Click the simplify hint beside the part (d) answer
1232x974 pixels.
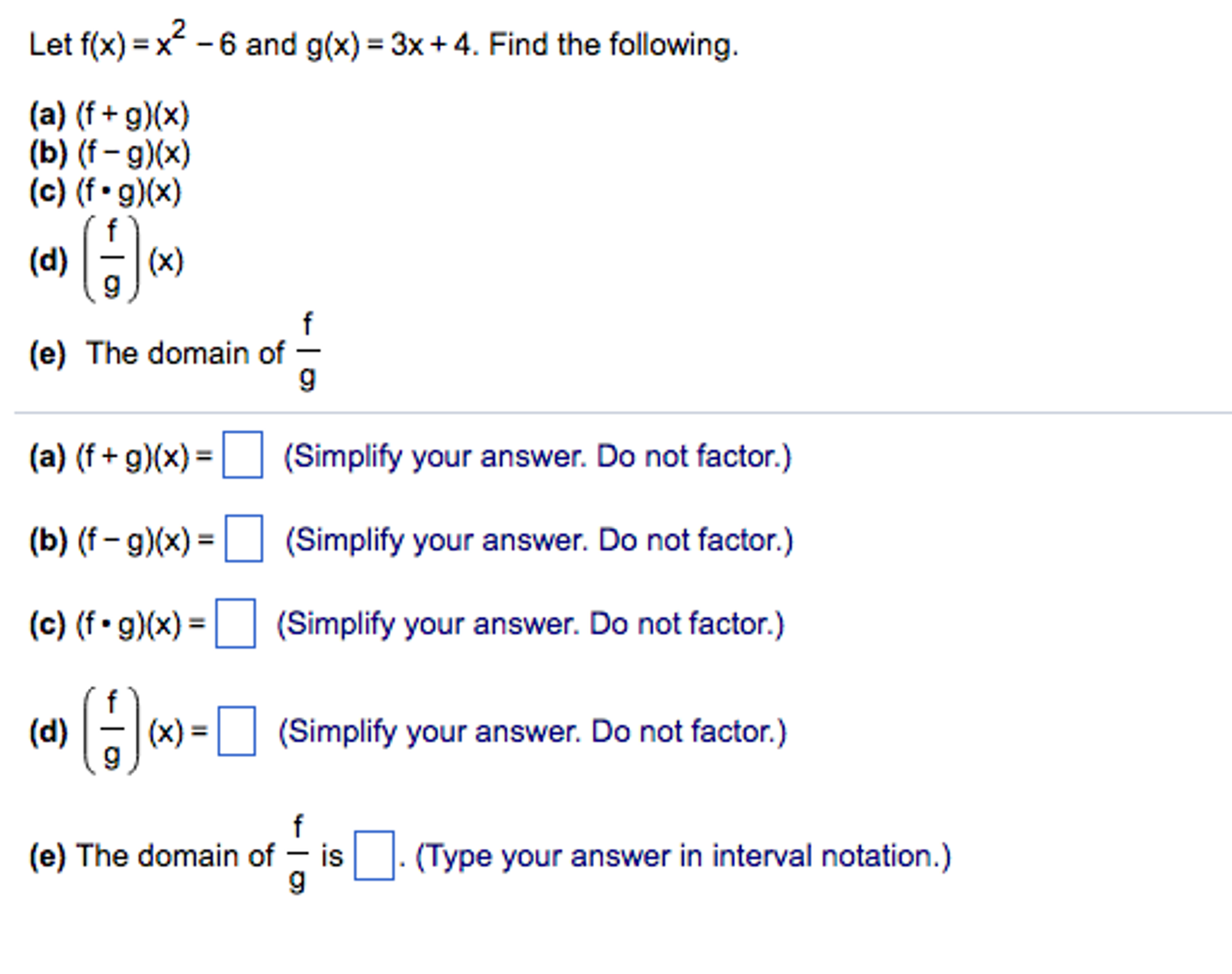pos(532,732)
